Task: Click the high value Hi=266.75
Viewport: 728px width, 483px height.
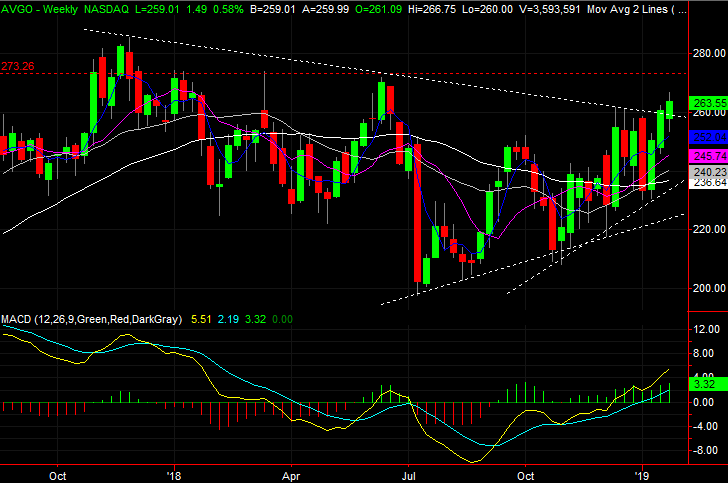Action: [432, 9]
